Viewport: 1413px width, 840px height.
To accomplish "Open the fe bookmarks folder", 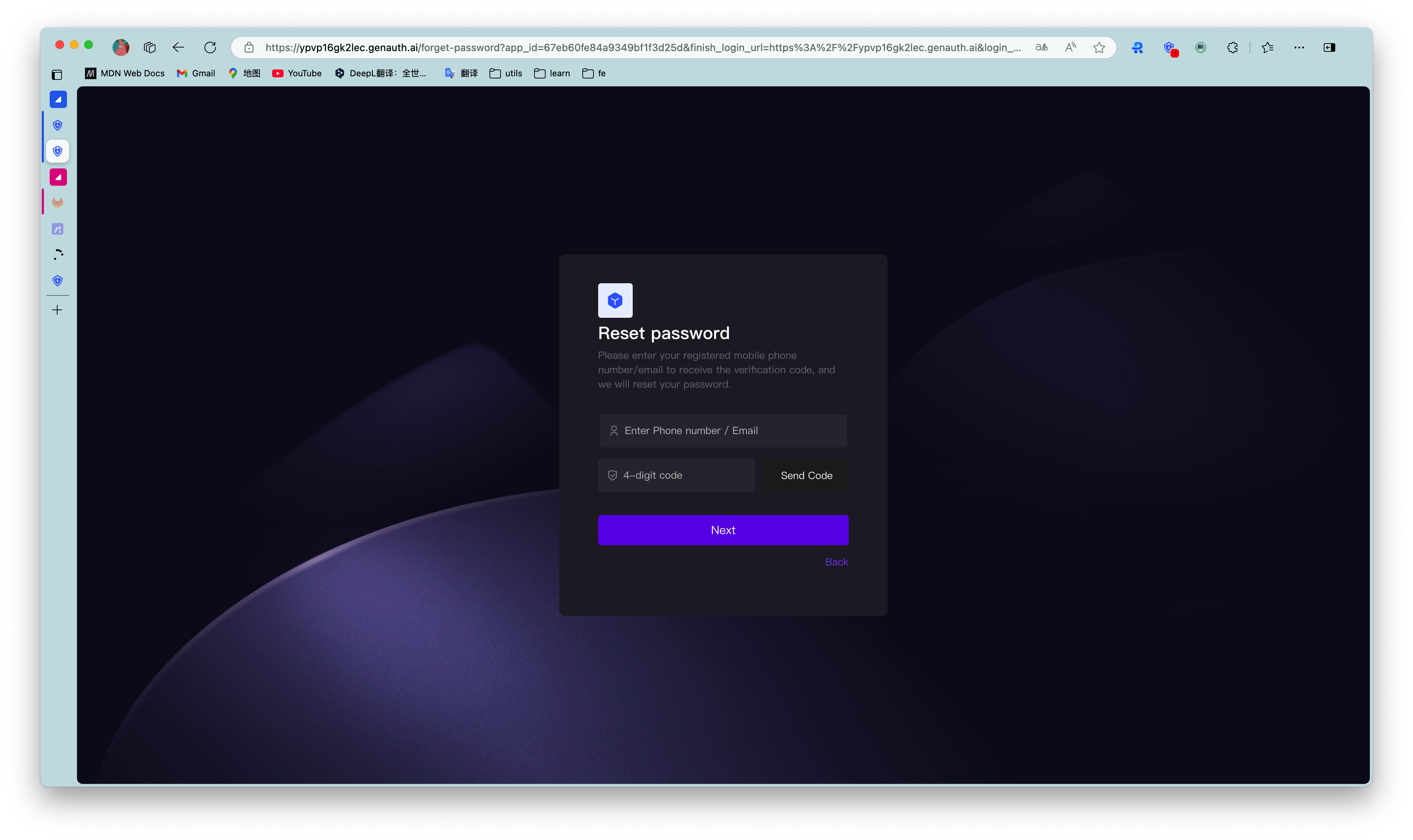I will [x=593, y=73].
